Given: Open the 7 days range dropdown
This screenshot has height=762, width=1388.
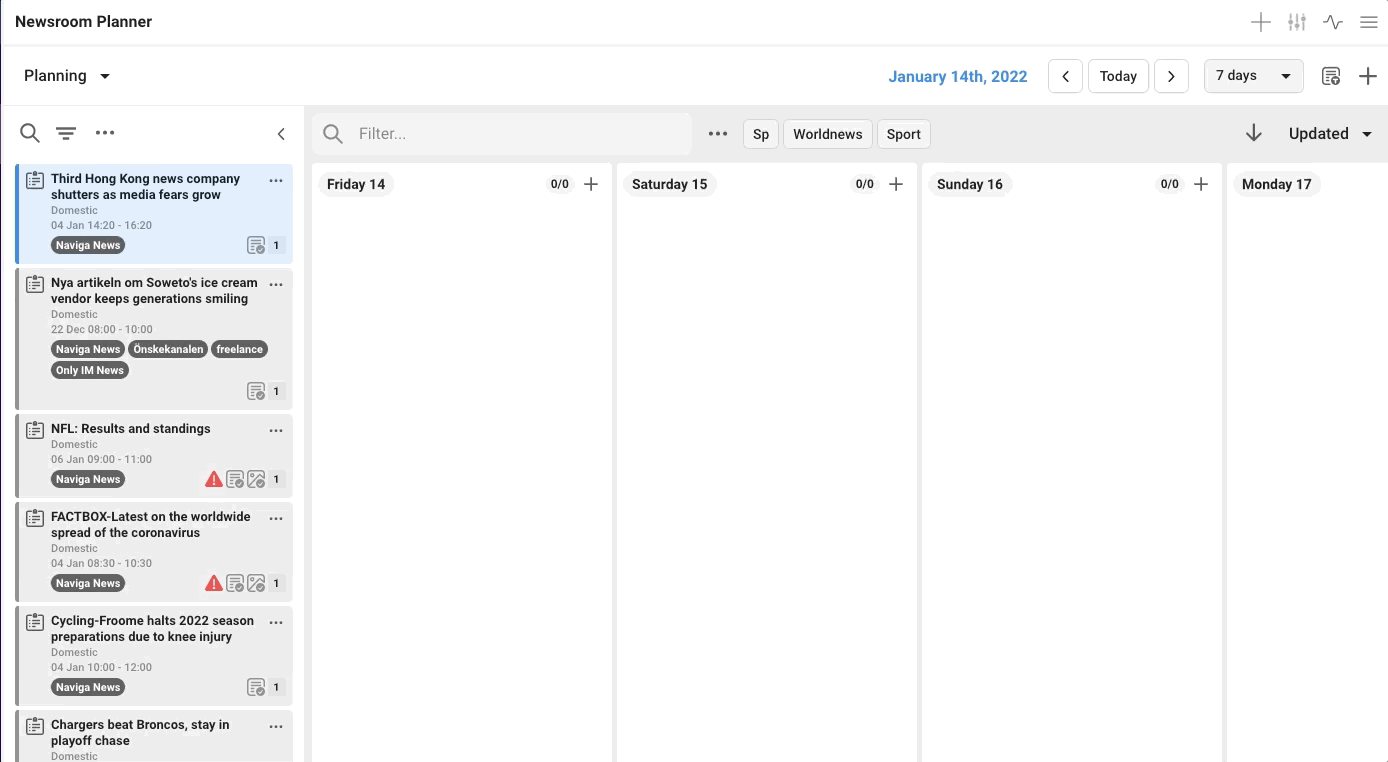Looking at the screenshot, I should (x=1254, y=76).
